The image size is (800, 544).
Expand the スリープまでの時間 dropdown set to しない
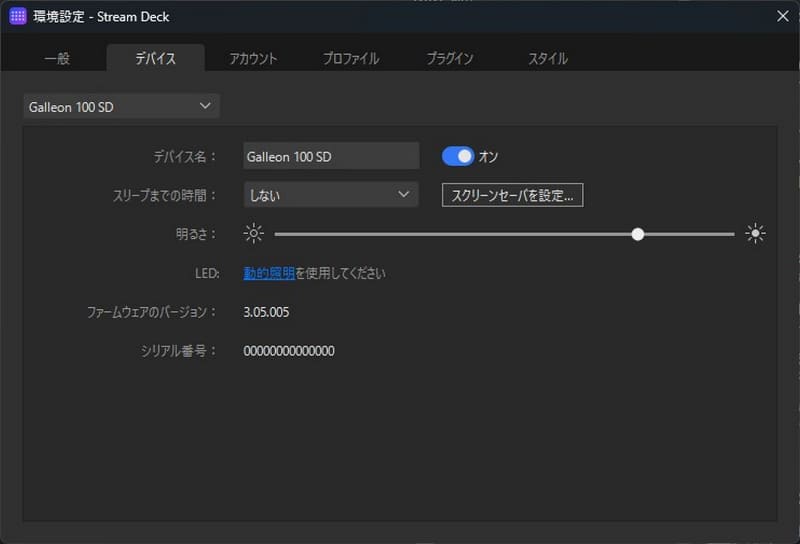(331, 194)
